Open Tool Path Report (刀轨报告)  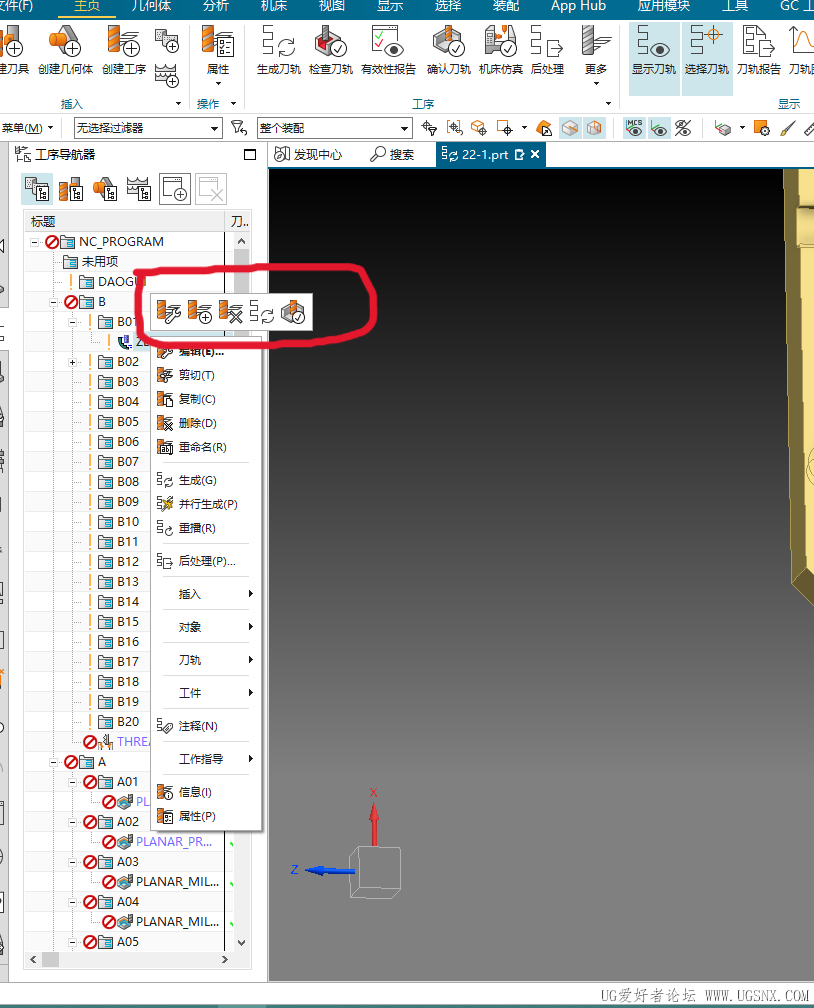pyautogui.click(x=759, y=50)
